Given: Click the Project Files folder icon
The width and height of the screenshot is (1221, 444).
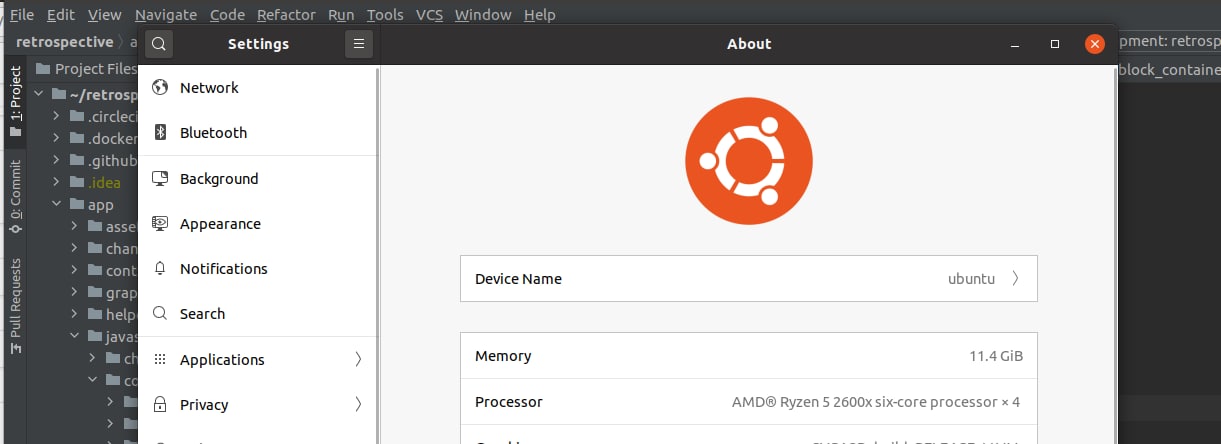Looking at the screenshot, I should click(x=43, y=69).
